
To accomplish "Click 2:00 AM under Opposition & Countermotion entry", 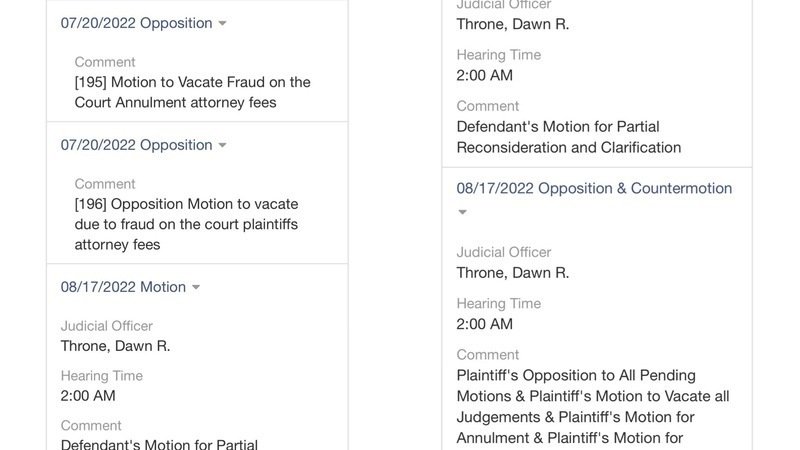I will click(484, 324).
